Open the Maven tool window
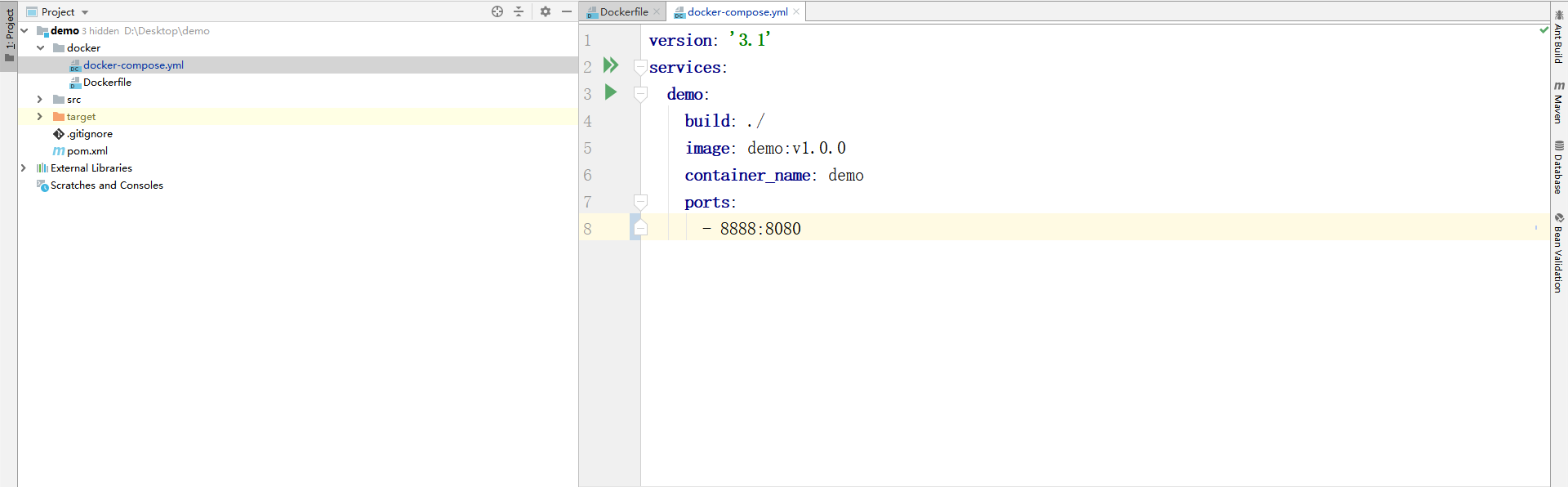The height and width of the screenshot is (487, 1568). (1558, 103)
